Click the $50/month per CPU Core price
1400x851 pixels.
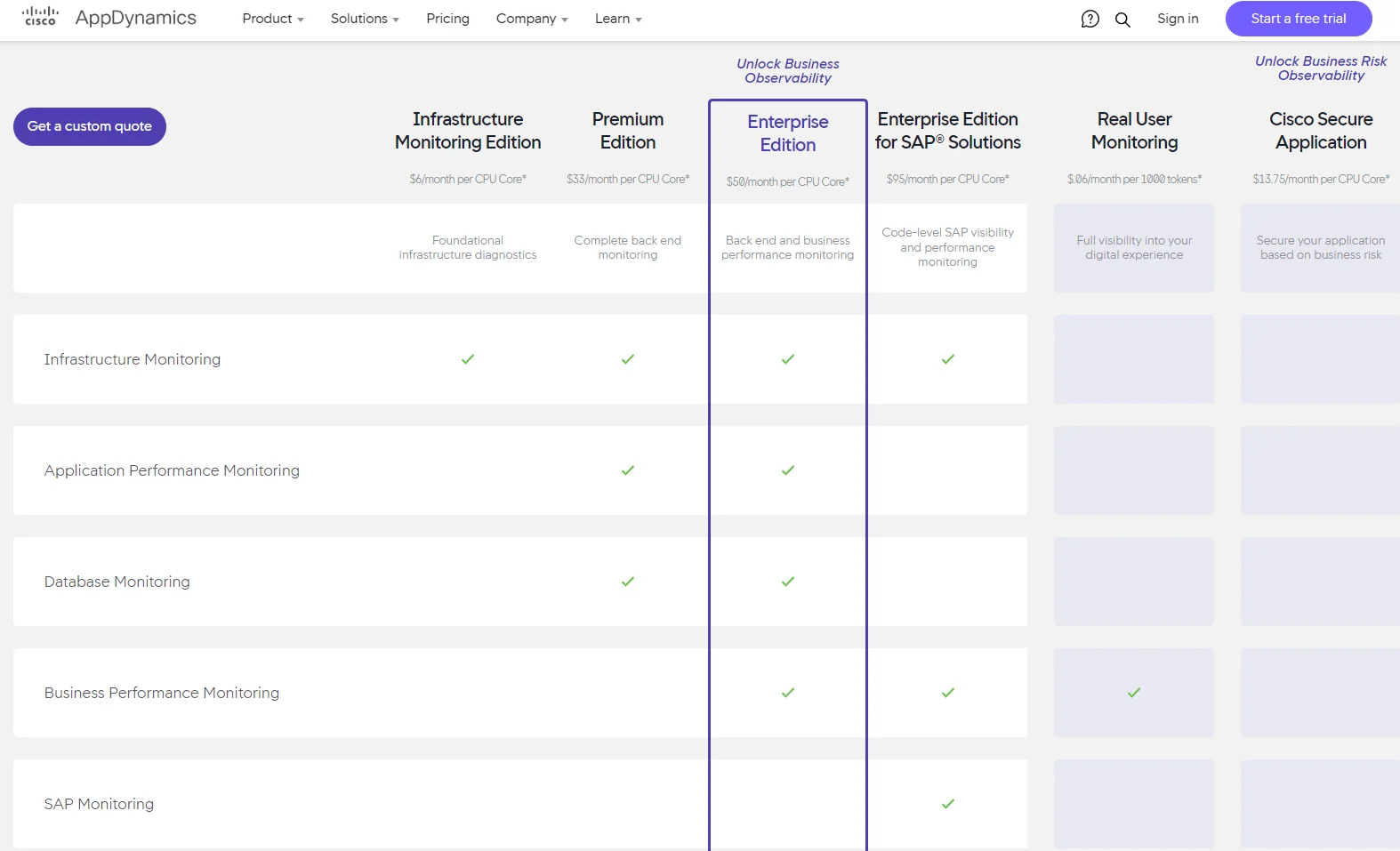click(x=788, y=181)
